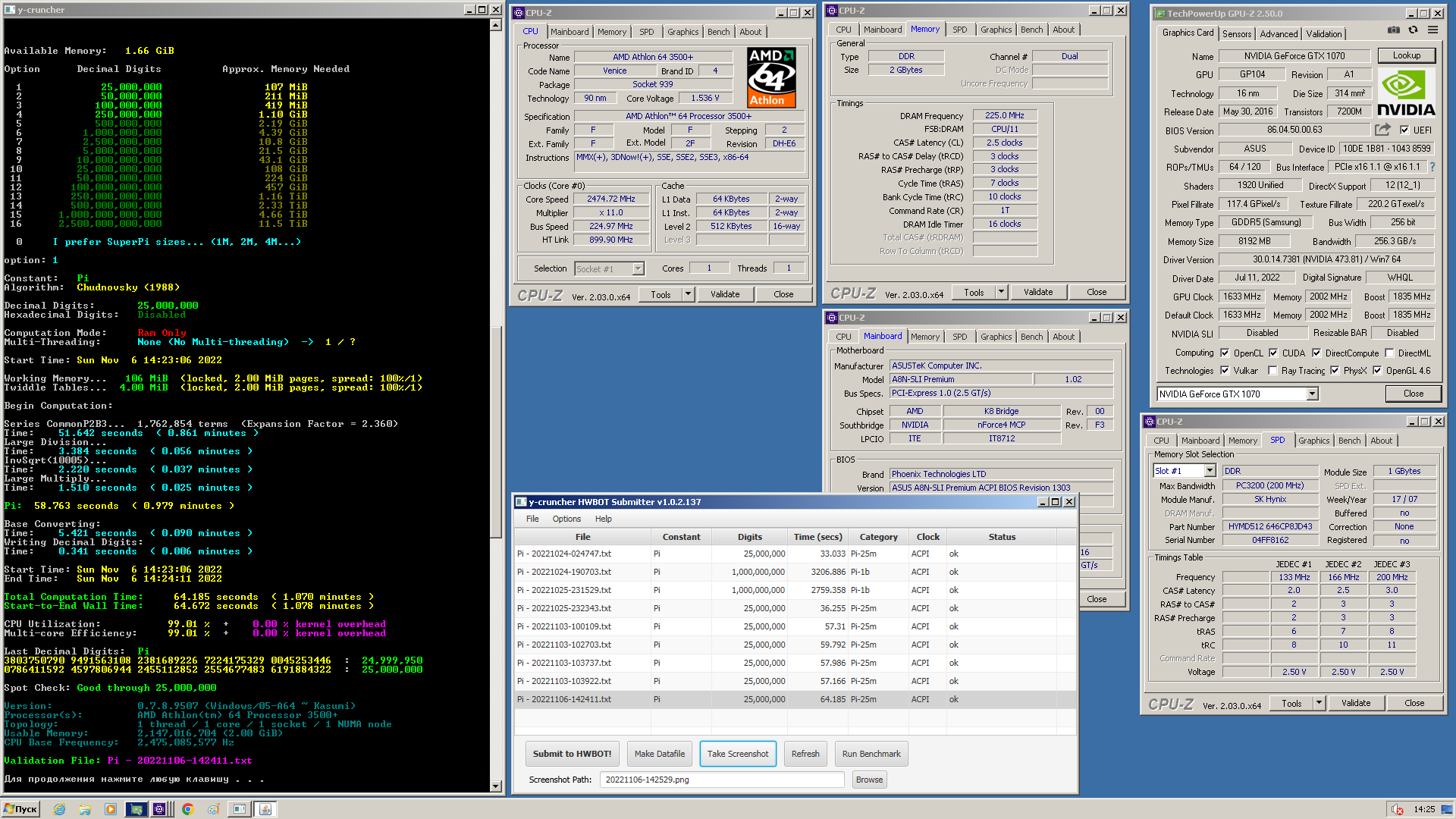The height and width of the screenshot is (819, 1456).
Task: Toggle the CUDA checkbox
Action: [1272, 353]
